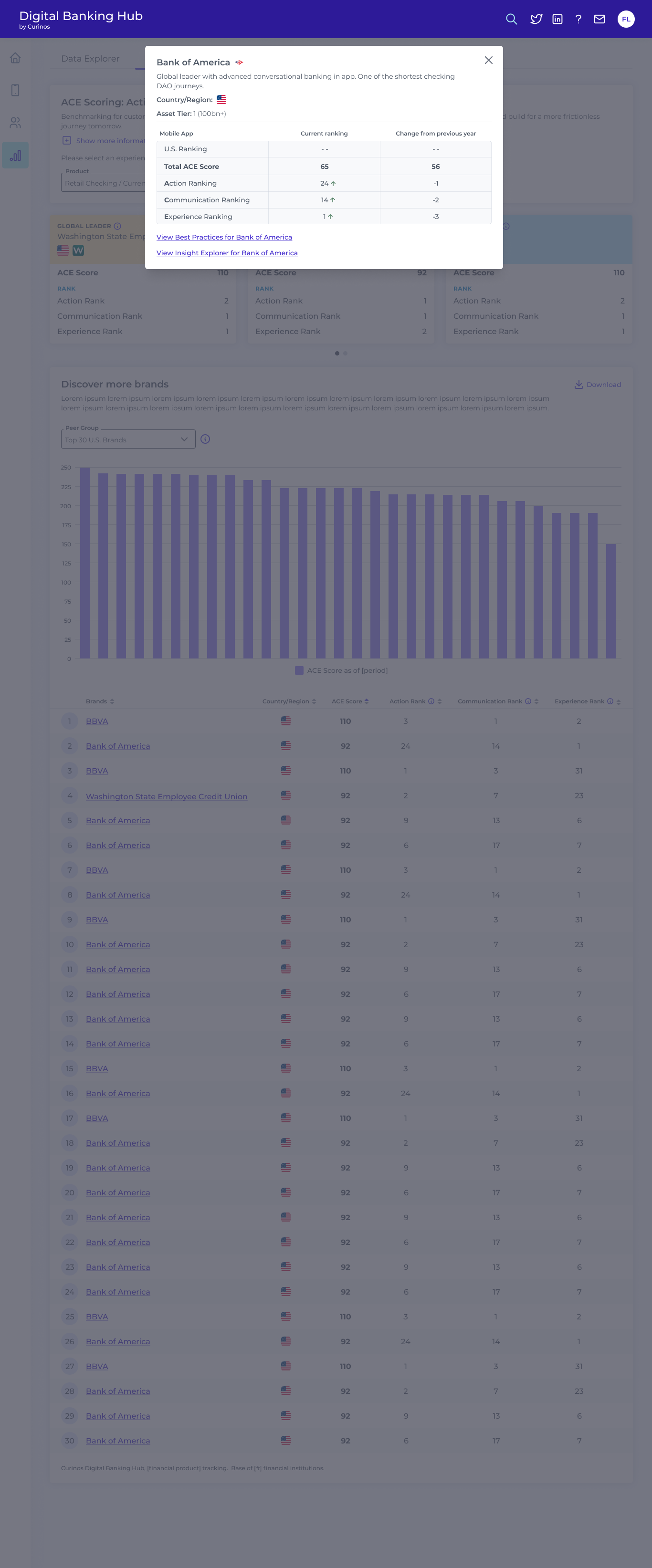
Task: Open Bank of America link in row 16
Action: pos(117,1094)
